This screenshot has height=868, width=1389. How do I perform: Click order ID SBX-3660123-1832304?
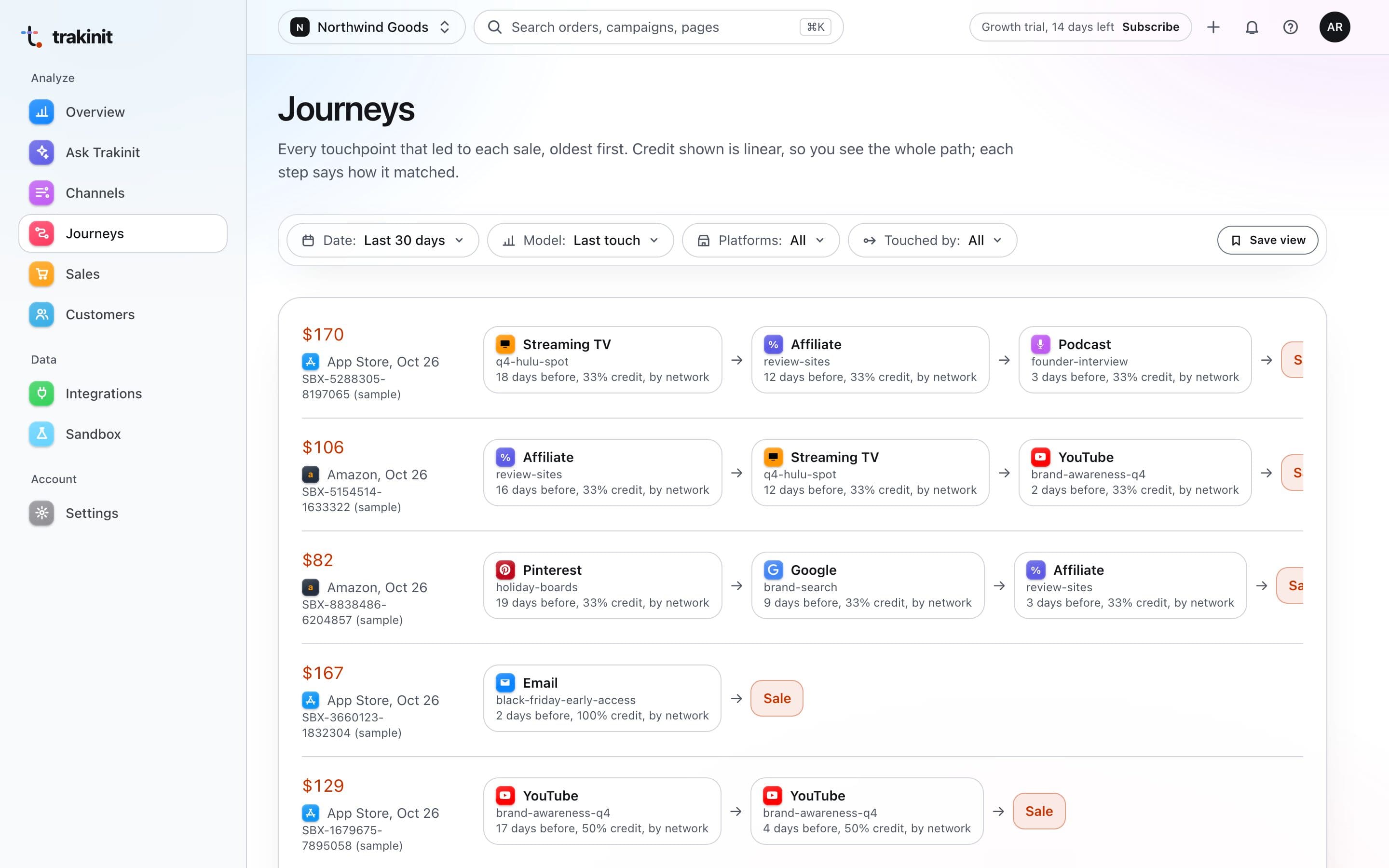point(351,725)
